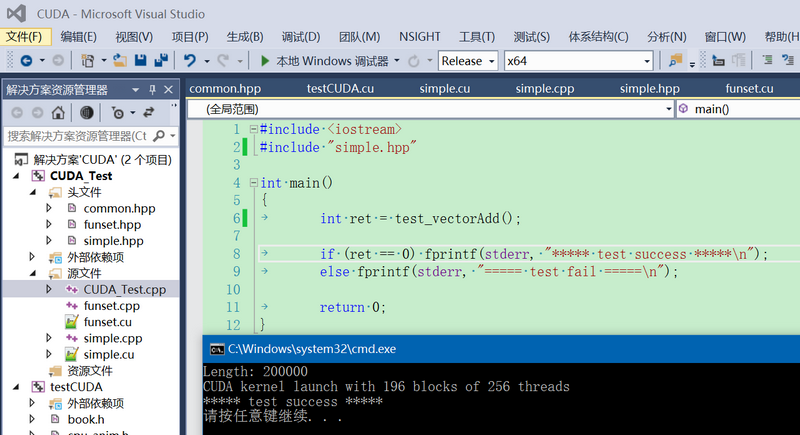The height and width of the screenshot is (435, 800).
Task: Open the 项目(P) menu
Action: point(190,37)
